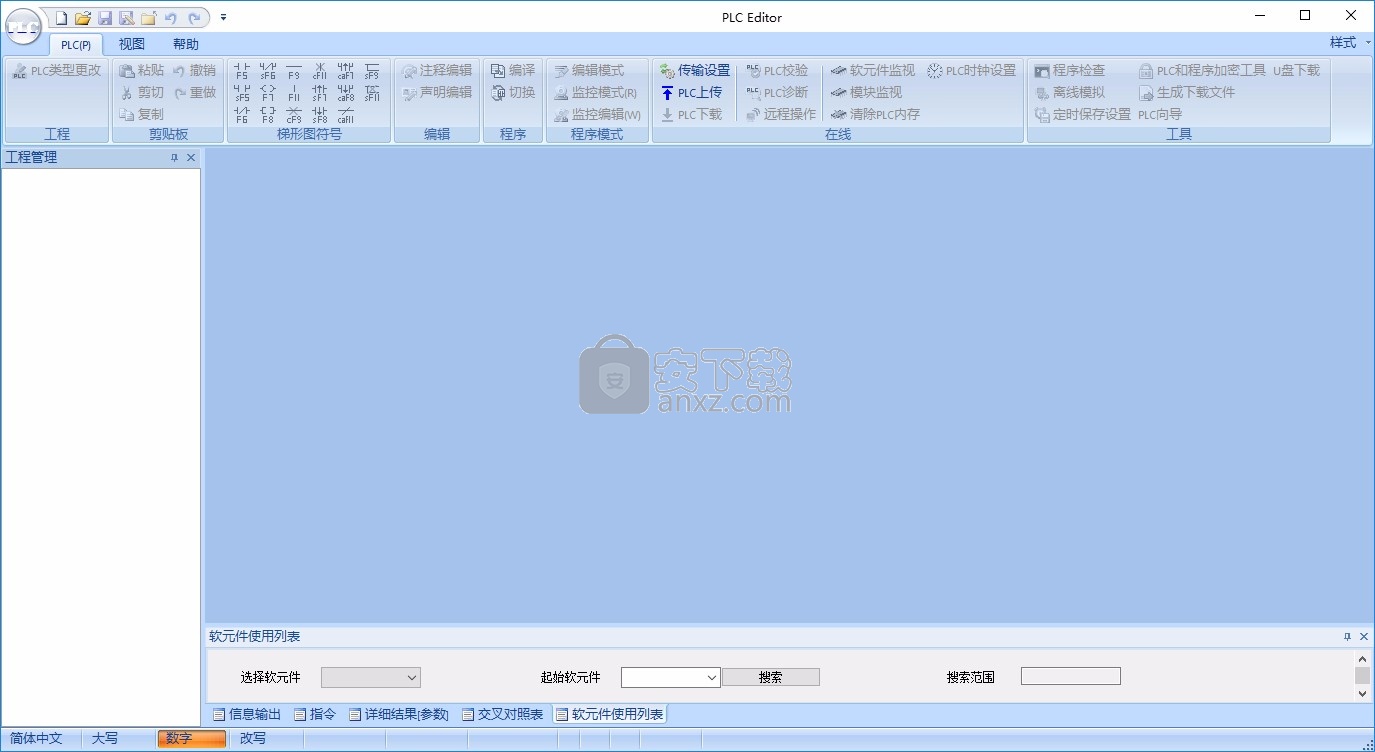Click 离线模拟 offline simulation
Image resolution: width=1375 pixels, height=752 pixels.
click(1069, 92)
